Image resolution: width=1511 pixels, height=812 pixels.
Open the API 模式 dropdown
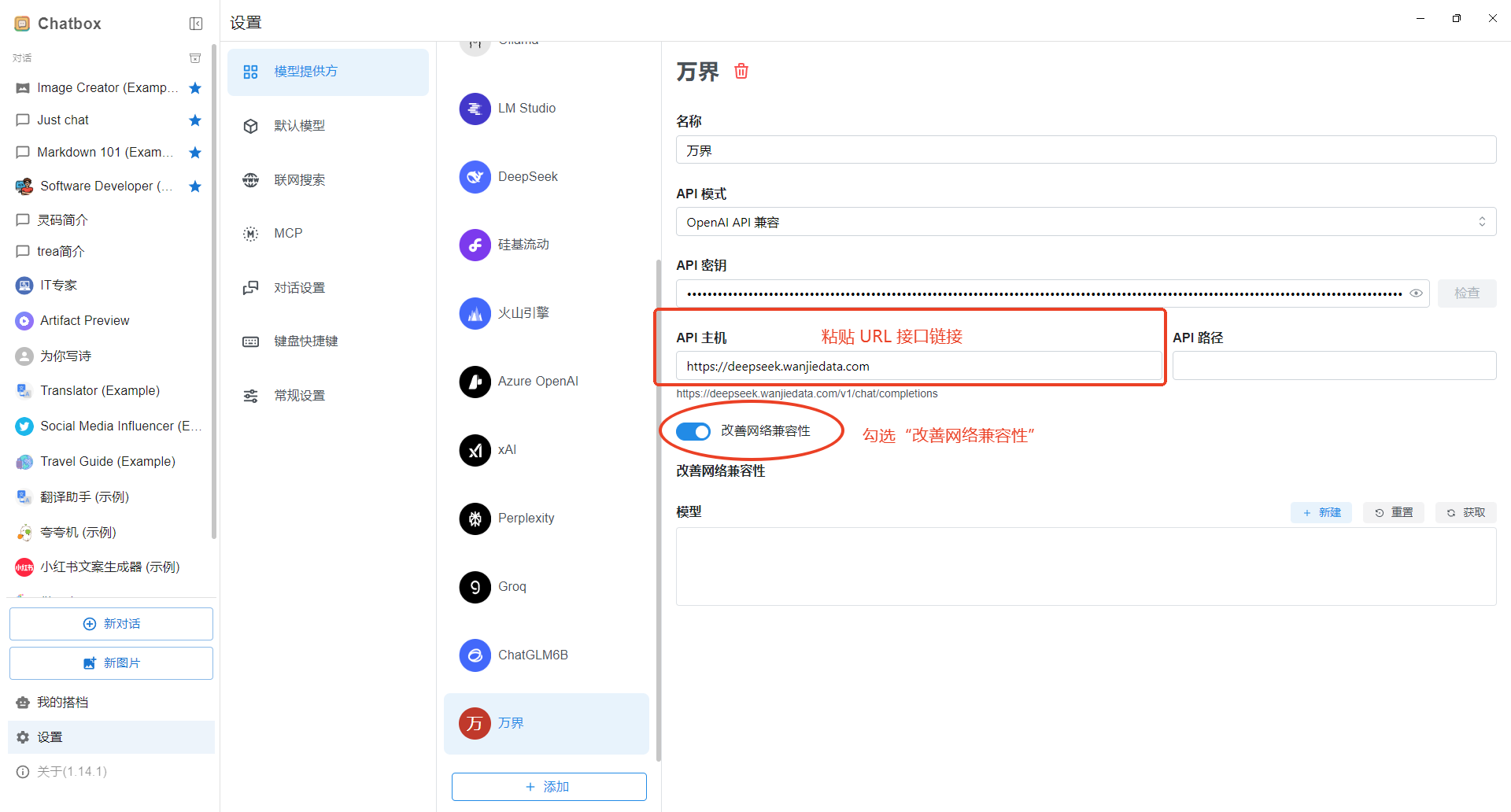tap(1086, 222)
